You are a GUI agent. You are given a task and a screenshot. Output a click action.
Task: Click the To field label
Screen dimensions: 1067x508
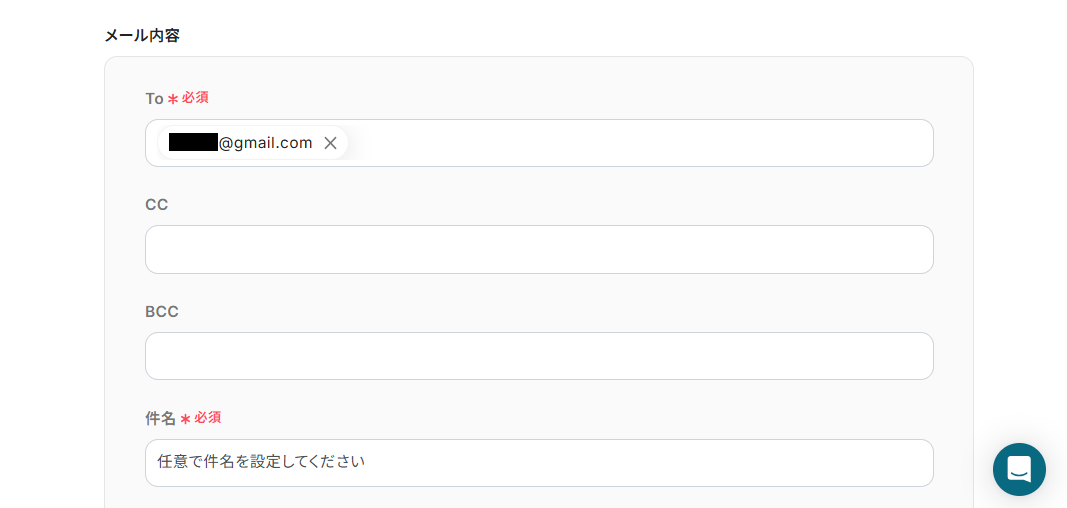(x=154, y=99)
